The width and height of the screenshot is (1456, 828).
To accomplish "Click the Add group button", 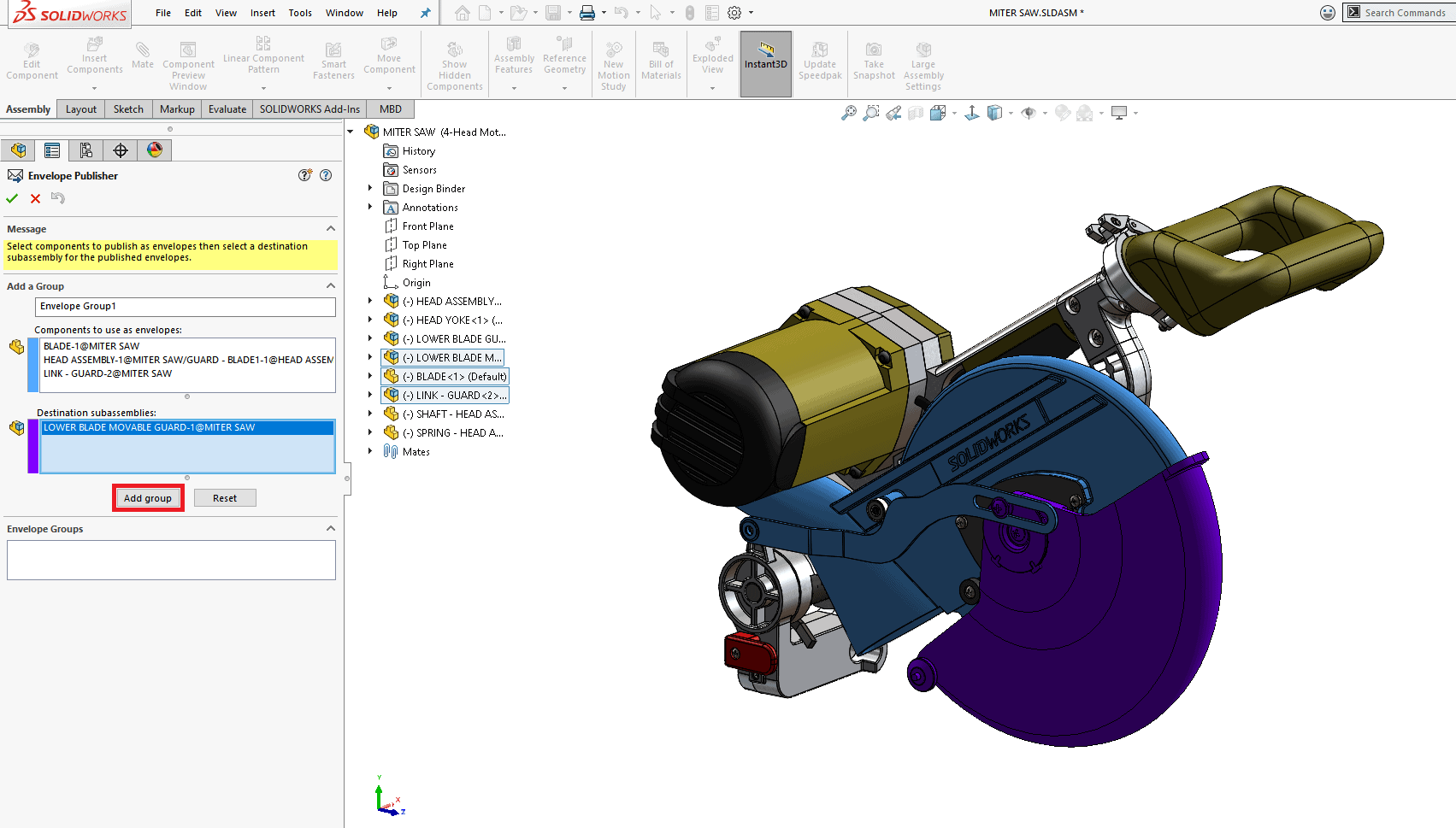I will click(x=148, y=498).
